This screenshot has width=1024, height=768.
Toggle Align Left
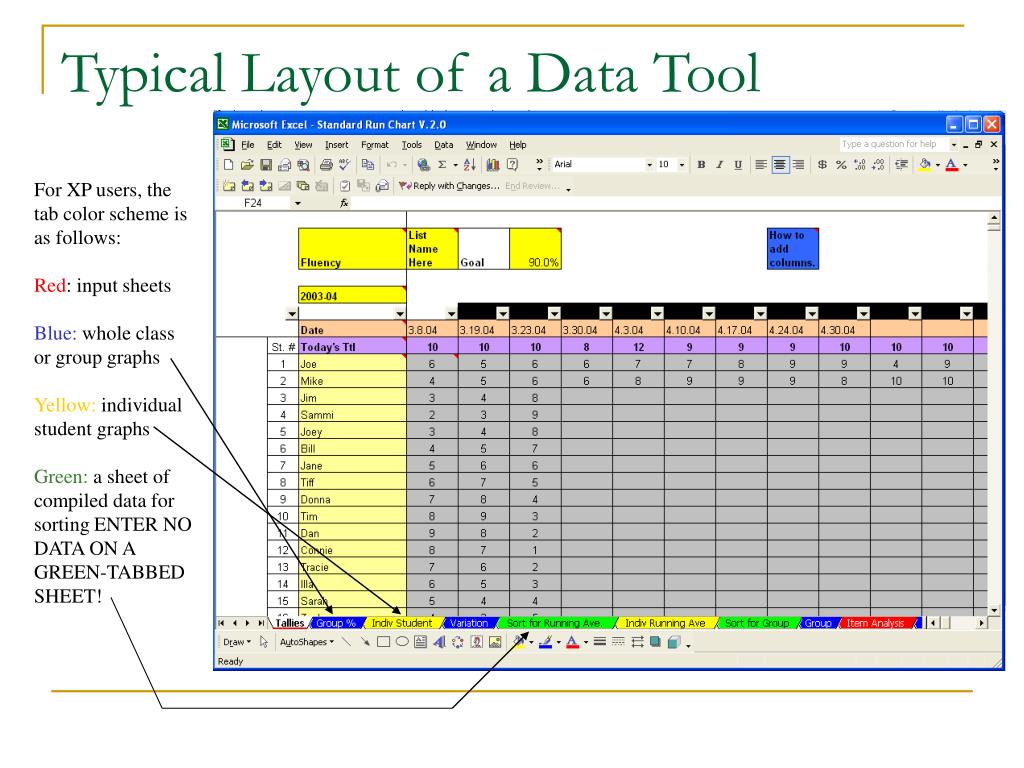click(761, 165)
